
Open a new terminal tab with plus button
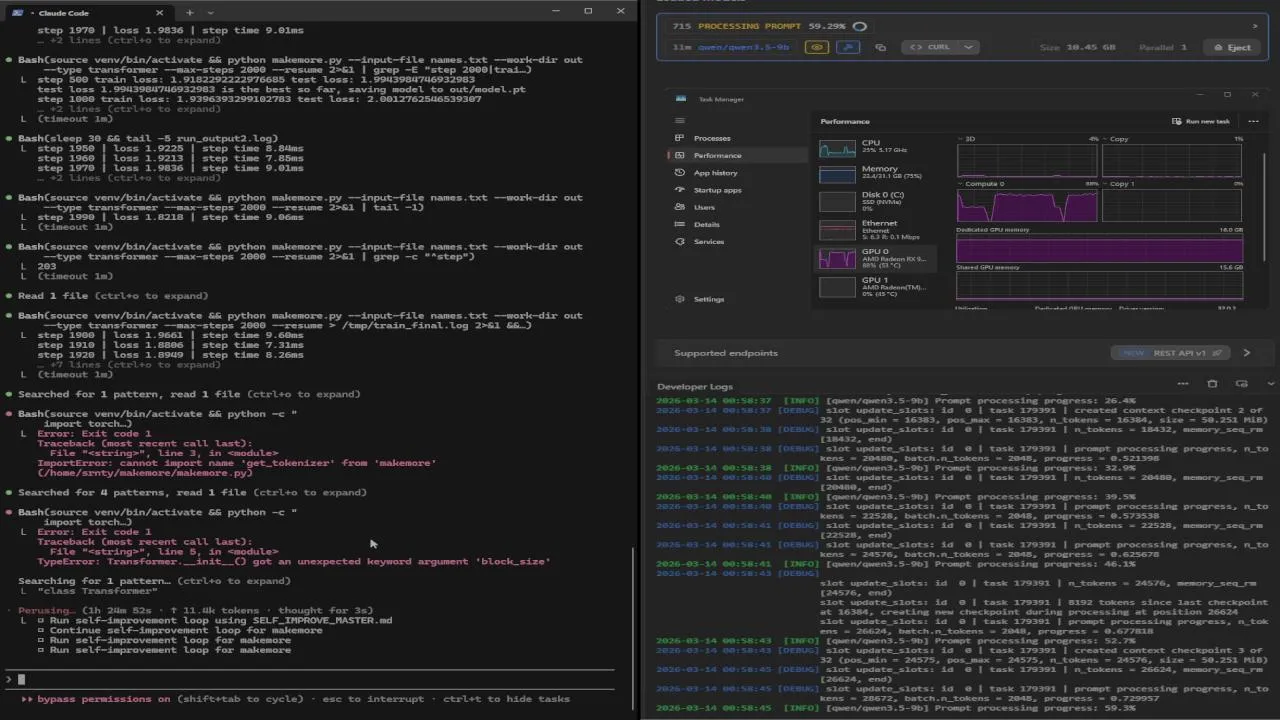[190, 12]
